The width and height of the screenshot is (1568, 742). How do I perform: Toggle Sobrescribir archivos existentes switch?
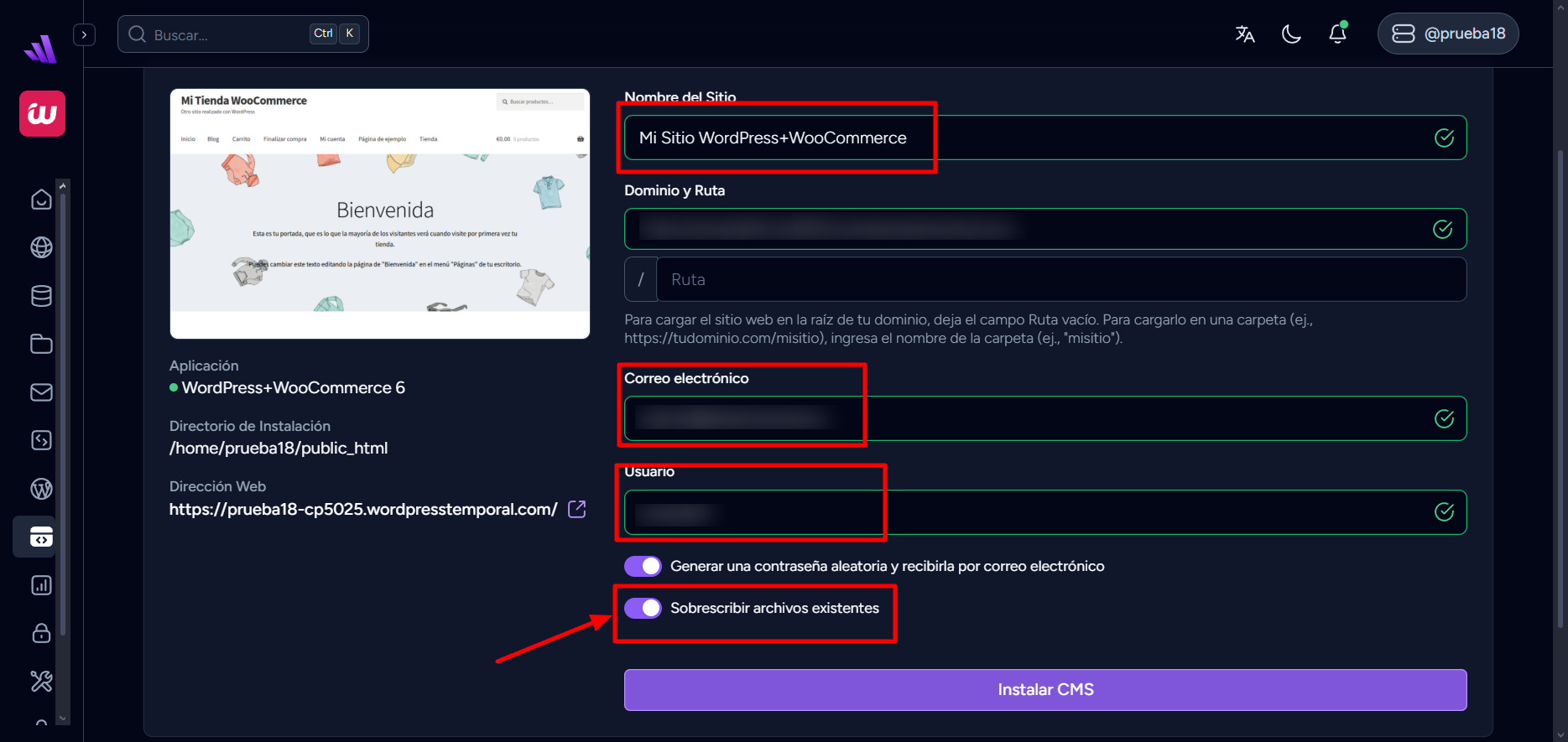(643, 608)
